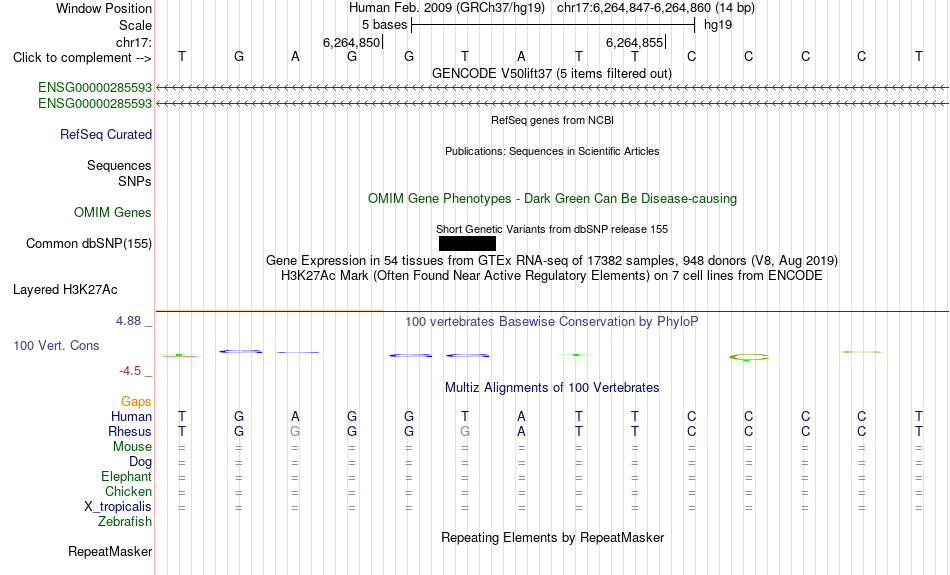The height and width of the screenshot is (575, 950).
Task: Click the olive conservation loop in PhyloP track
Action: [x=749, y=357]
